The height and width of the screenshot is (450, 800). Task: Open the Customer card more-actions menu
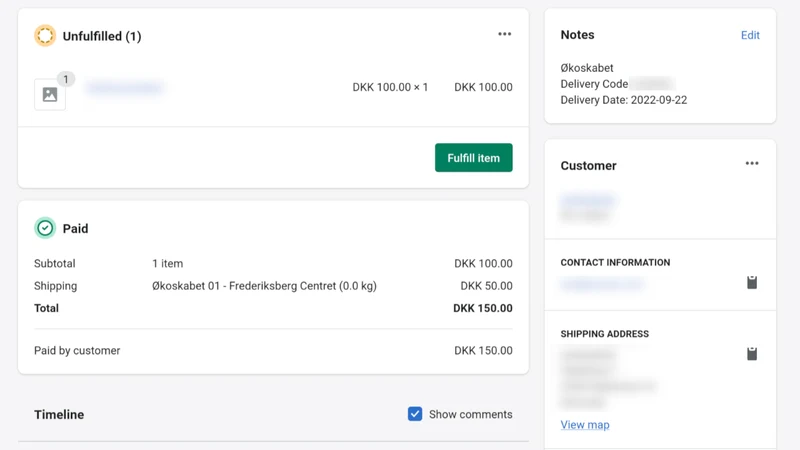(752, 164)
